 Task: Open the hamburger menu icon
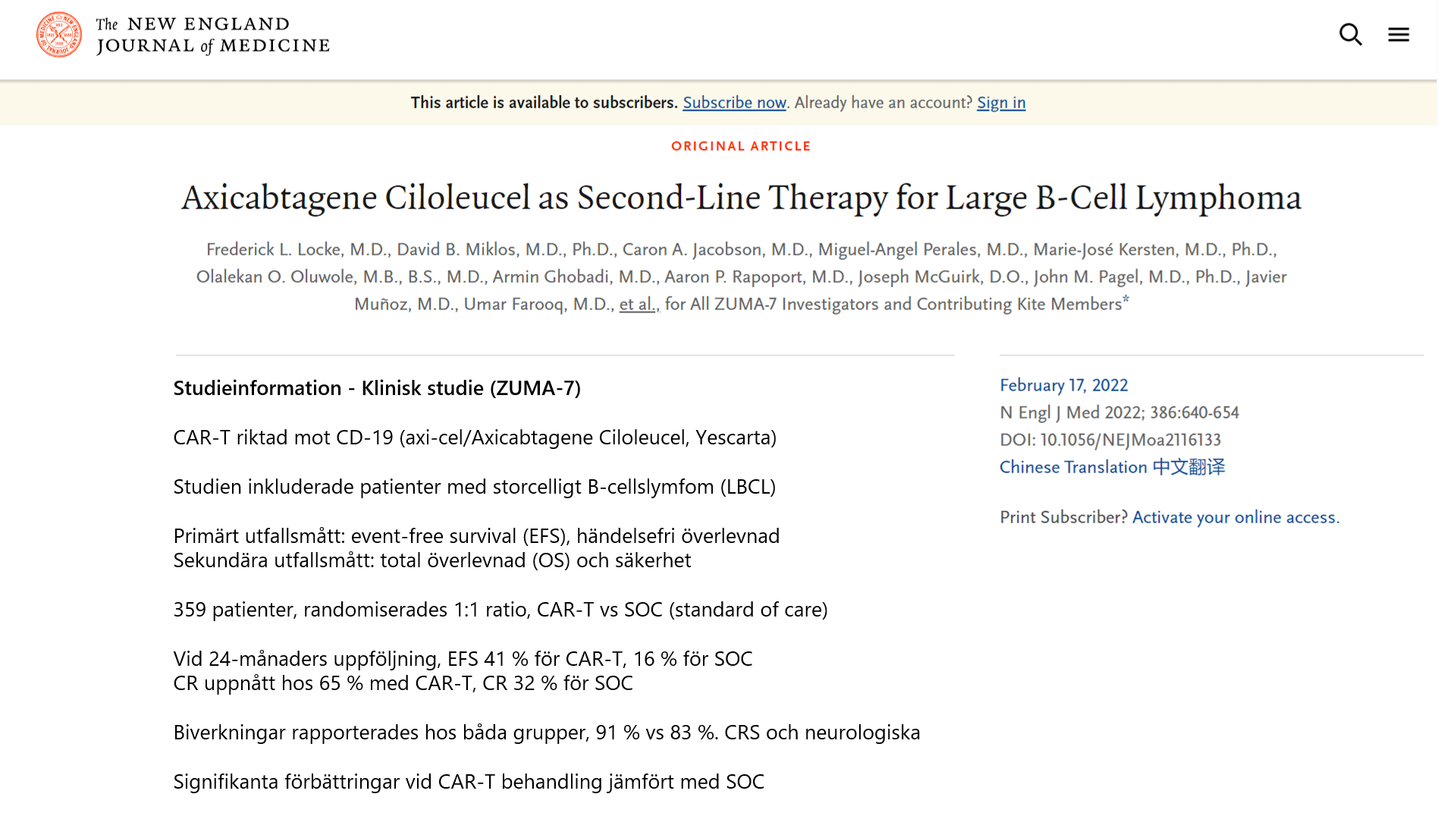click(1398, 35)
